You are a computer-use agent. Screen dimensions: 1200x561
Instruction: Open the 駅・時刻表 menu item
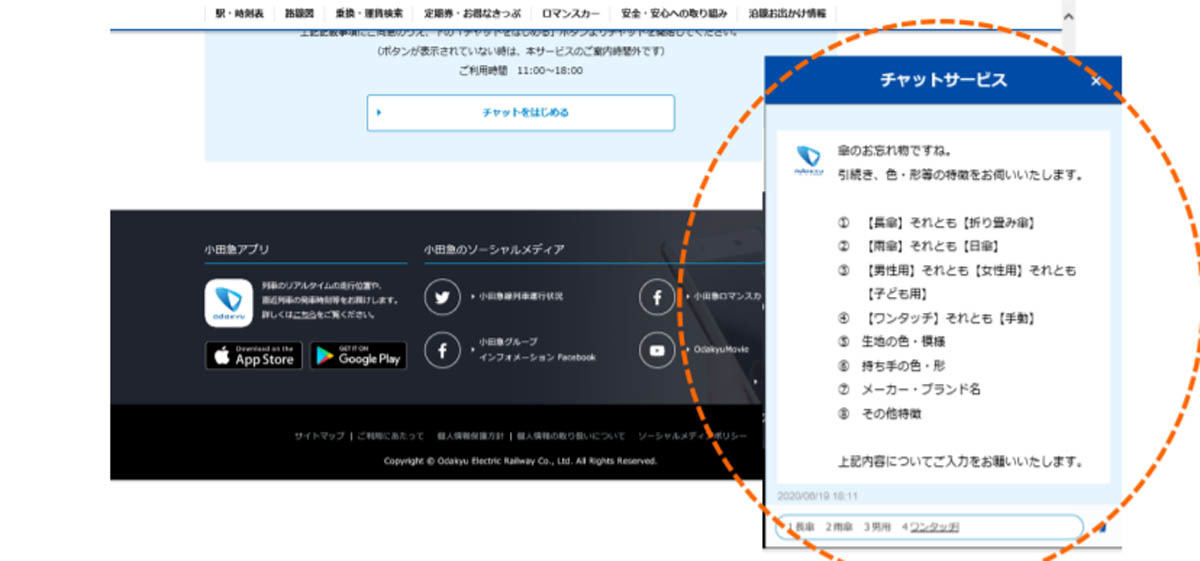pyautogui.click(x=239, y=14)
